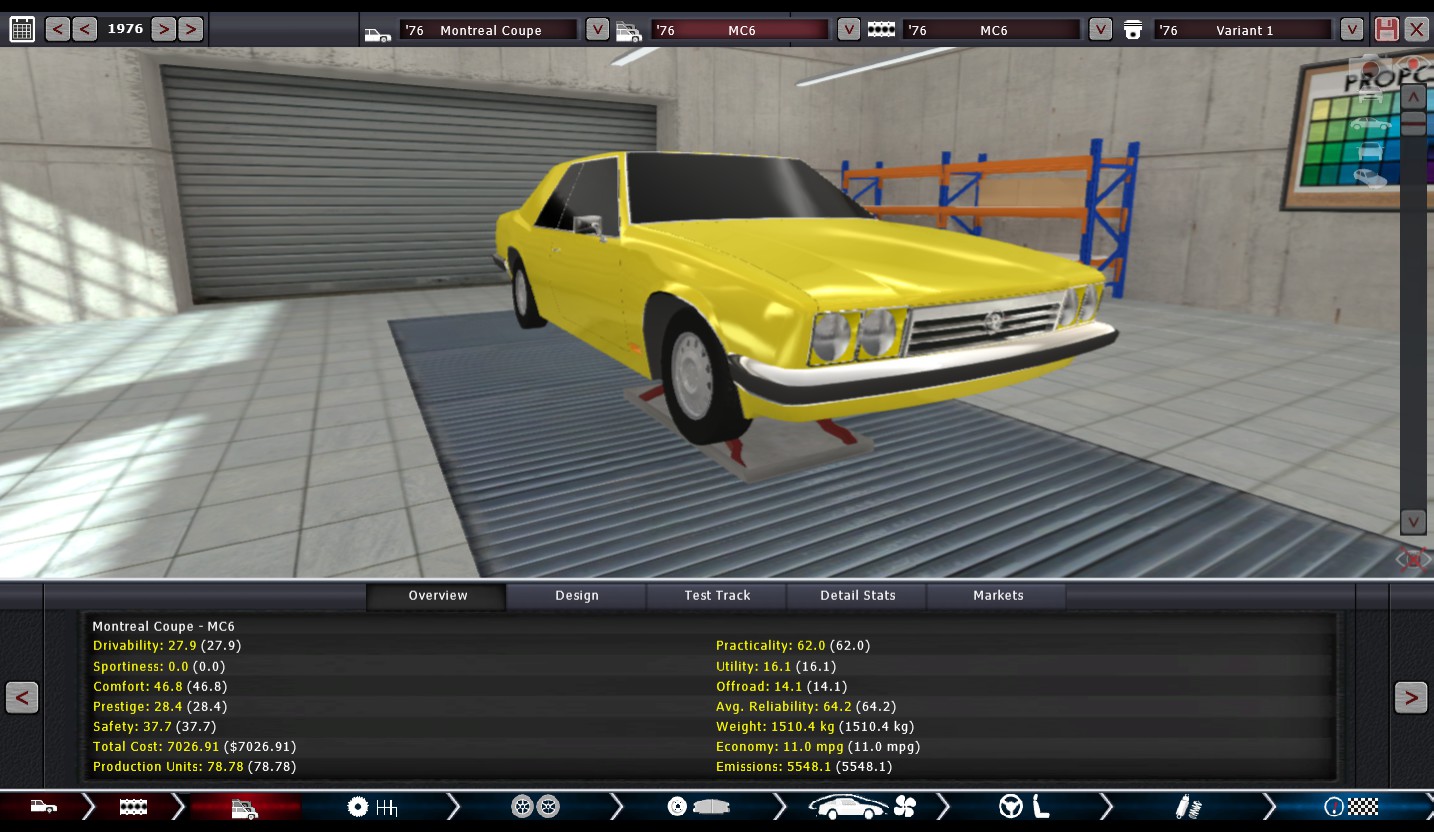Switch to perspective view car icon
1434x832 pixels.
tap(1369, 178)
